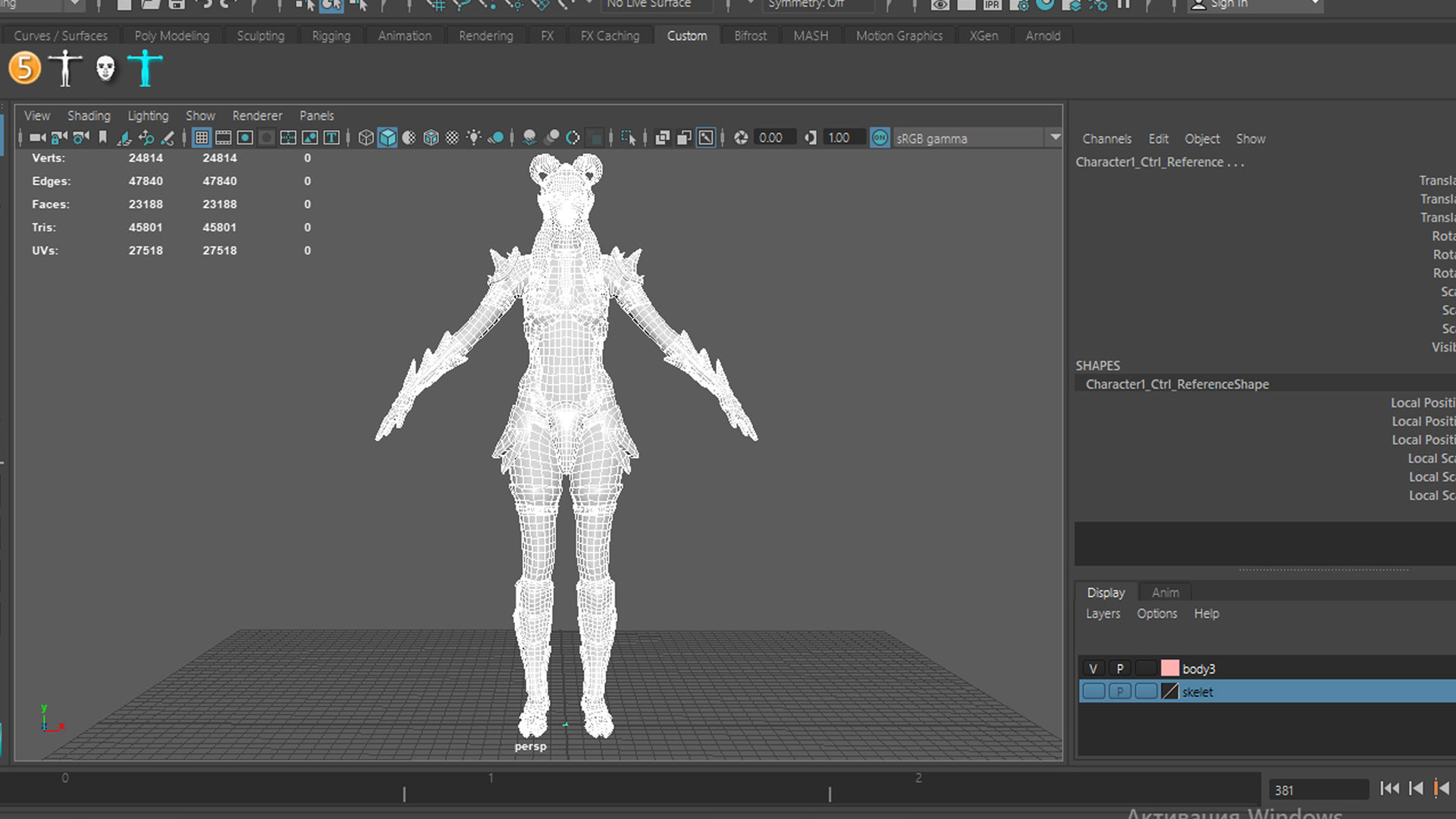This screenshot has height=819, width=1456.
Task: Click the multisample anti-aliasing ring icon
Action: (x=573, y=137)
